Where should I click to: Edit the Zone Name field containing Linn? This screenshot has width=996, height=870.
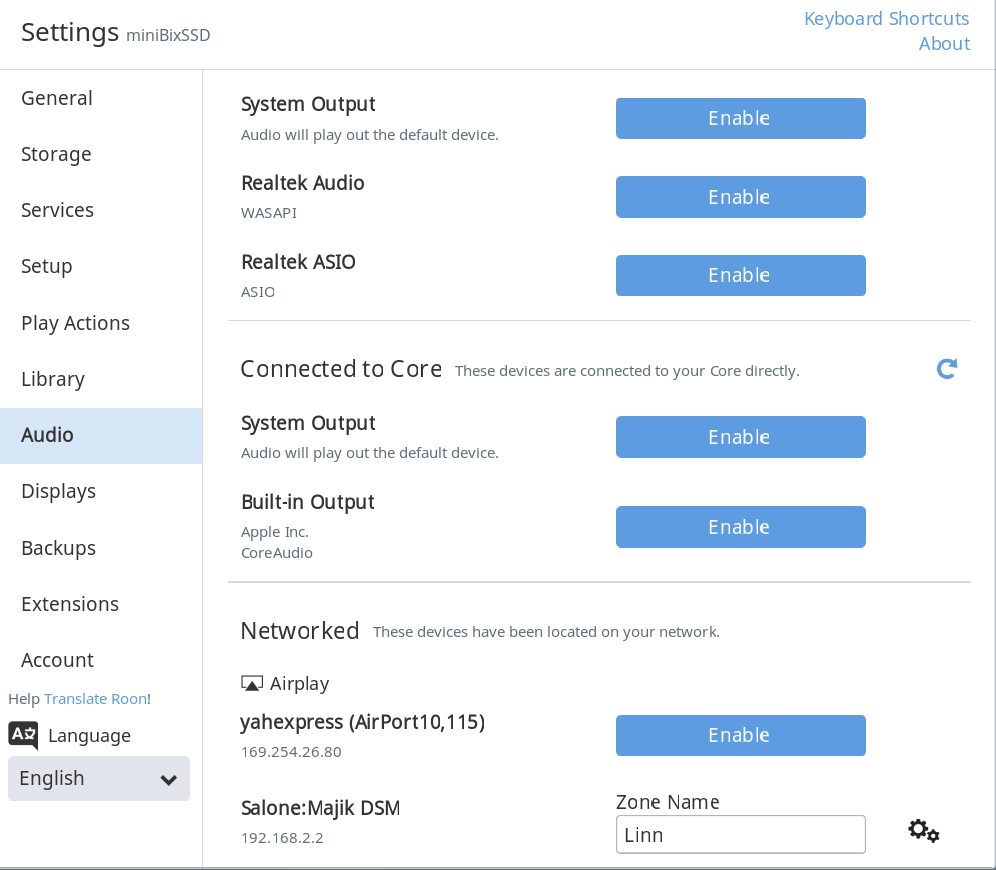[x=741, y=834]
